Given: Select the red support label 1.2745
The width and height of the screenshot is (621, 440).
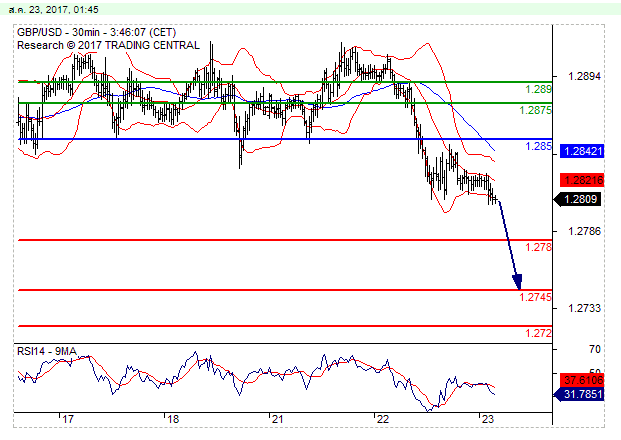Looking at the screenshot, I should (x=535, y=297).
